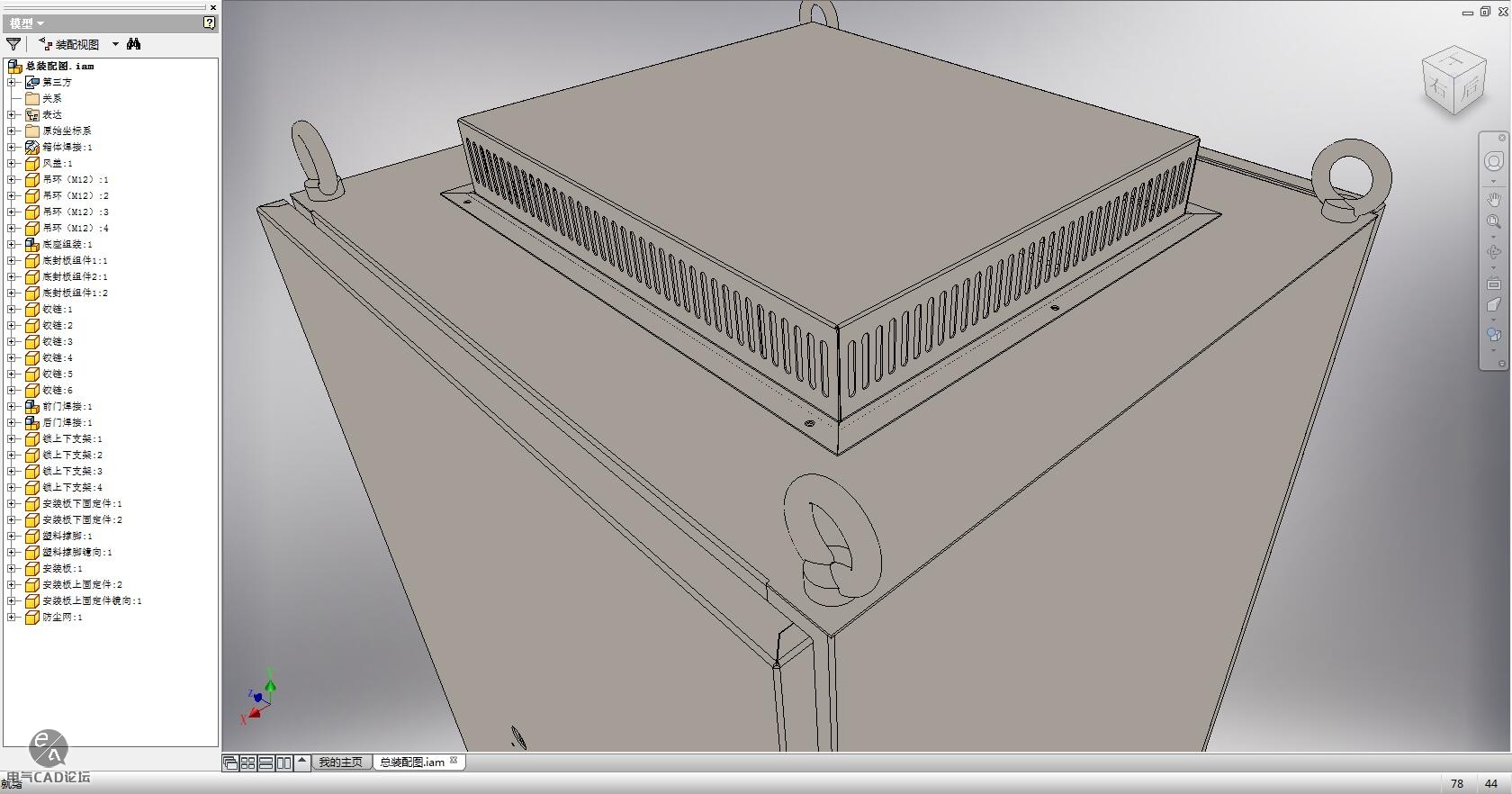Select 前门焊接:1 in the model tree

click(67, 407)
